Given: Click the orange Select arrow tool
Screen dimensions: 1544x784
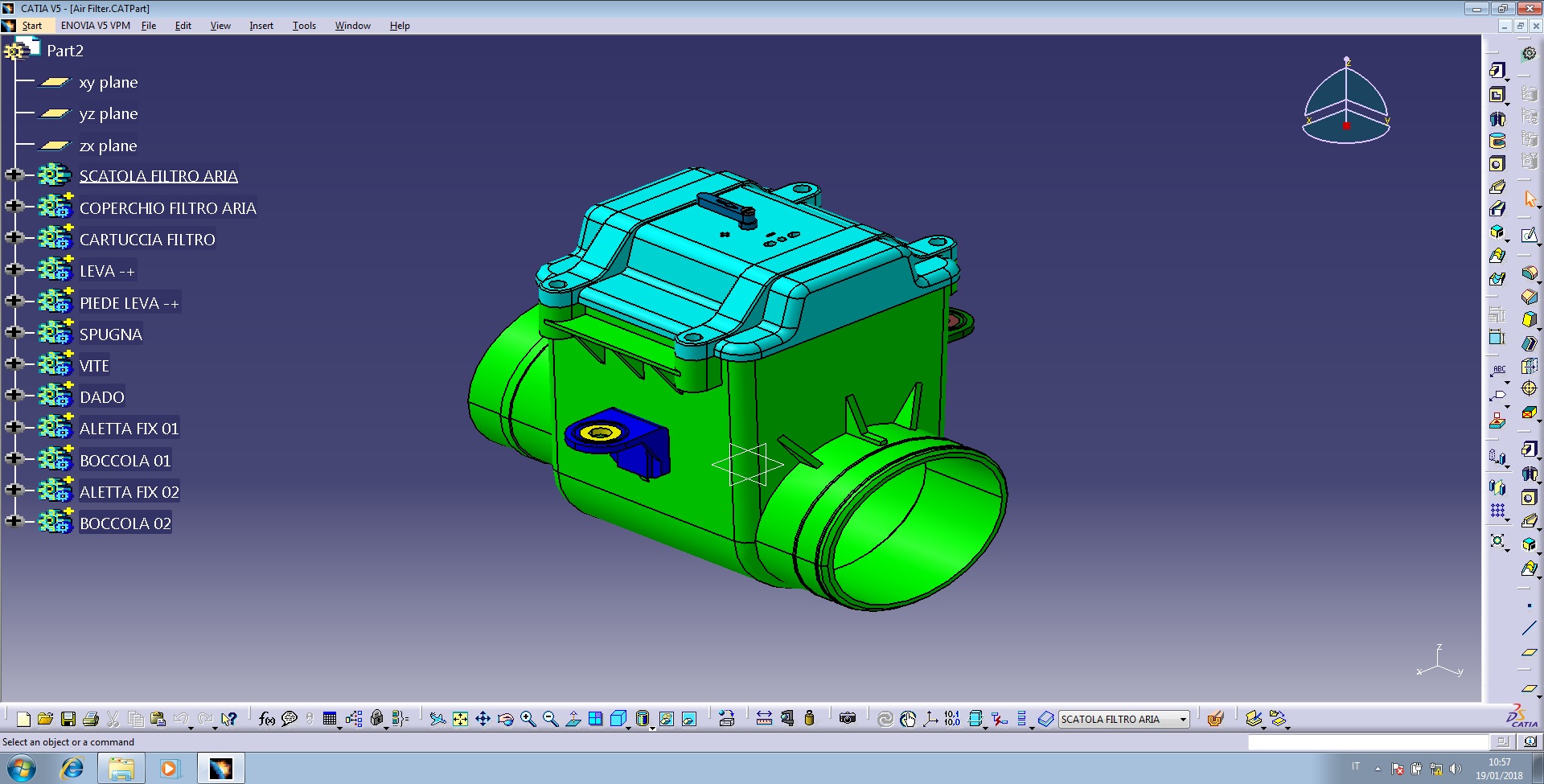Looking at the screenshot, I should pos(1530,199).
